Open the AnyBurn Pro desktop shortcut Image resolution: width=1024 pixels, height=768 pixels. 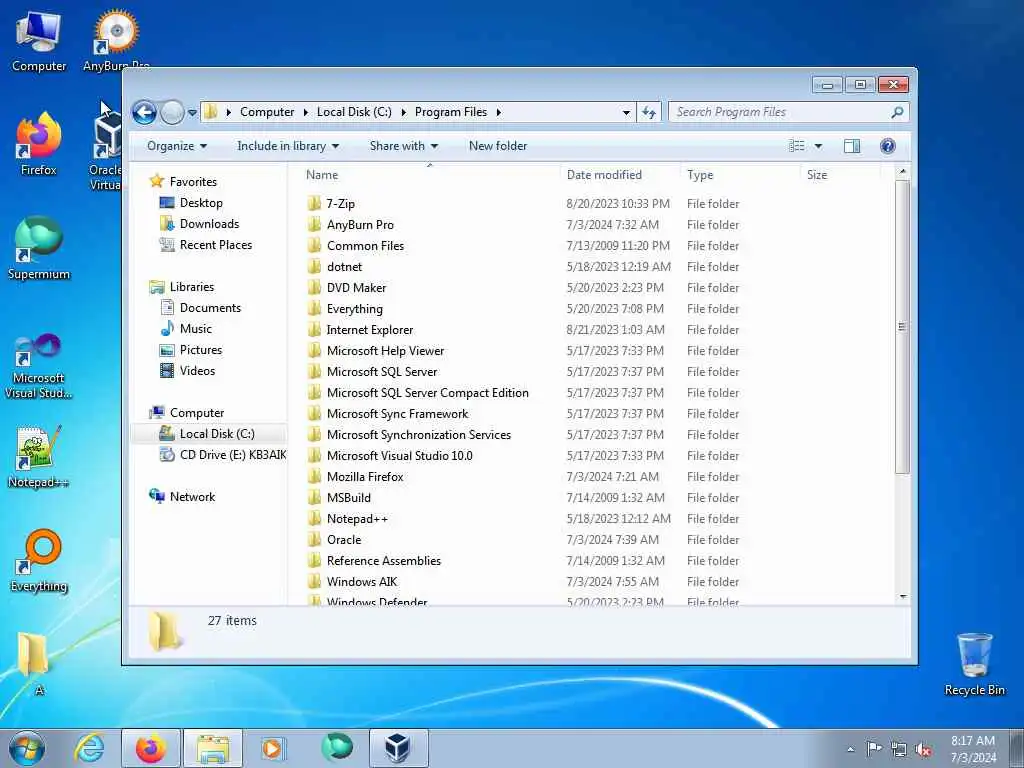tap(116, 41)
